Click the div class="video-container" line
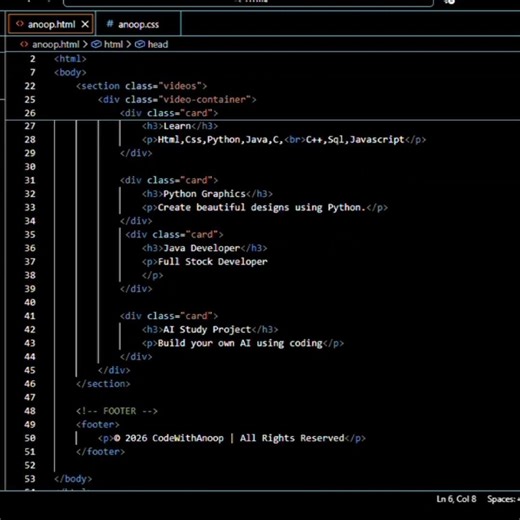Viewport: 520px width, 520px height. [x=177, y=100]
